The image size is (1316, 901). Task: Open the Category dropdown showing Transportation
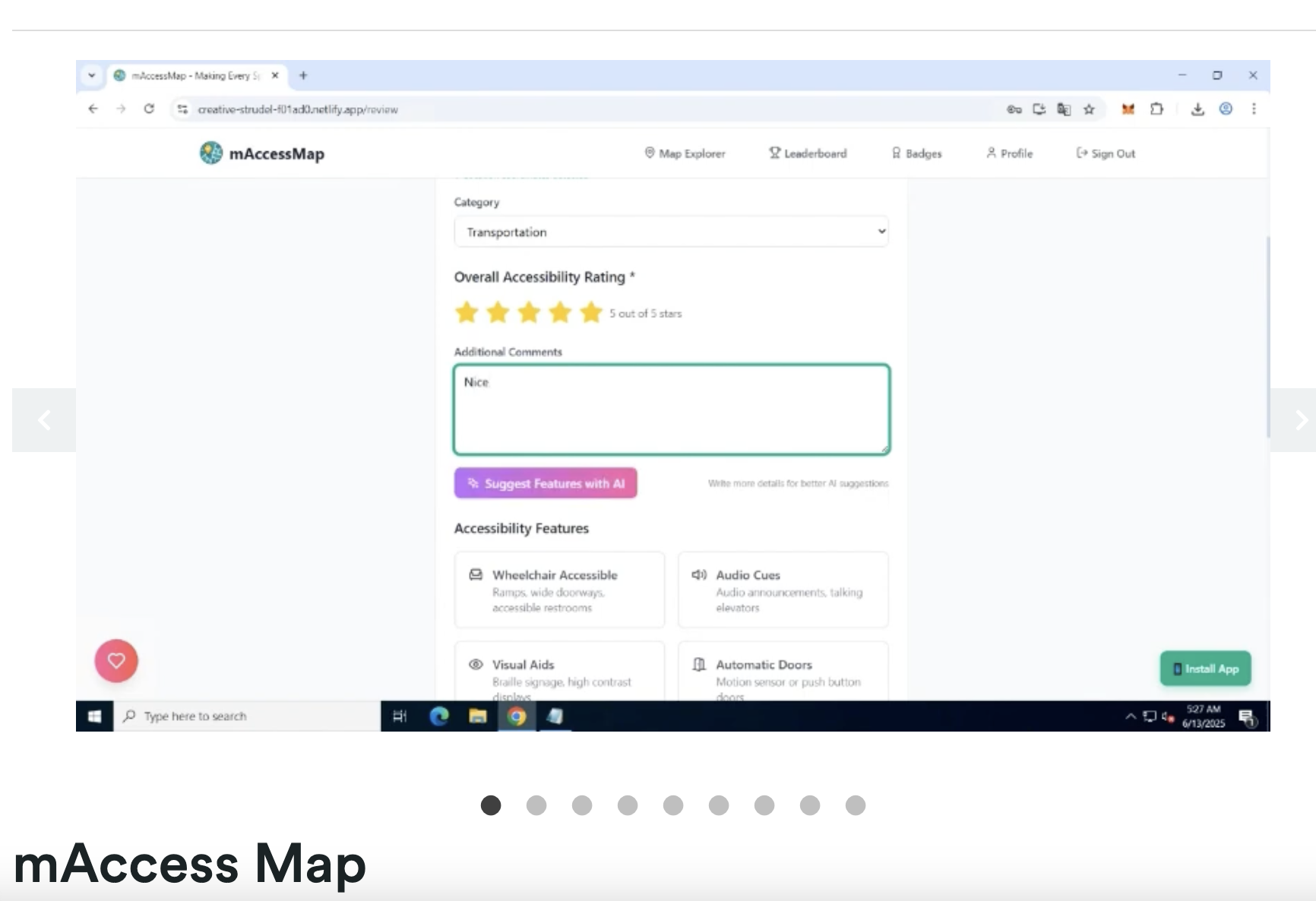(x=671, y=232)
